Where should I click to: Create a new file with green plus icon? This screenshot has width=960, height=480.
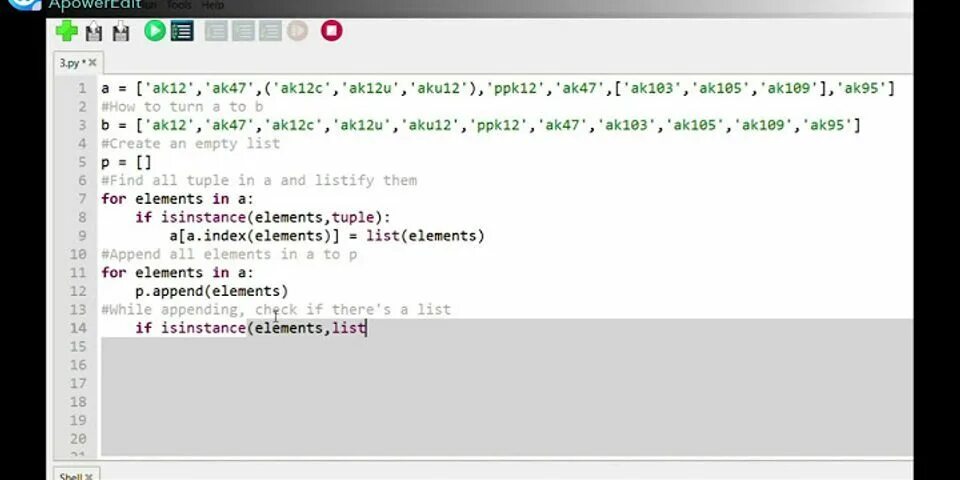(x=67, y=31)
